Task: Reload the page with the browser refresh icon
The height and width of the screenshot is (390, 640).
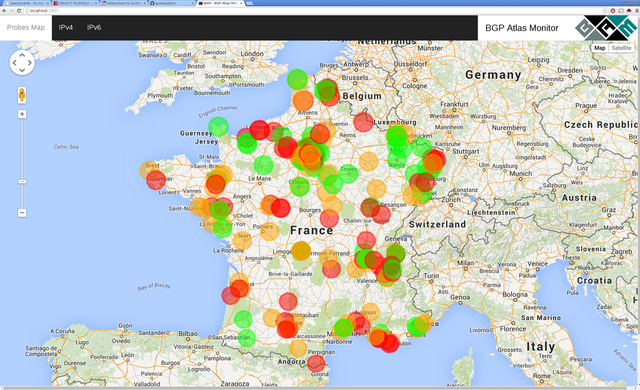Action: (19, 11)
